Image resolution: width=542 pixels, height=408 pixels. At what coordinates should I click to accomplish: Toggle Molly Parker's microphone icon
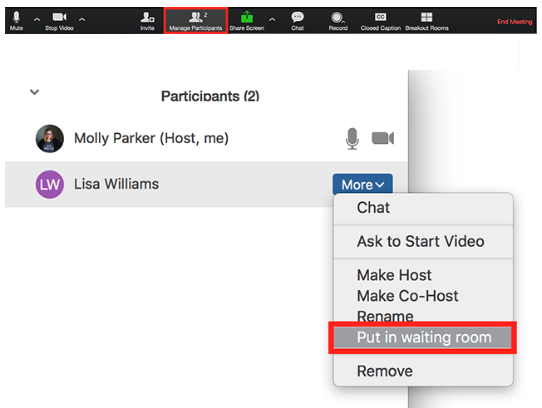coord(352,138)
